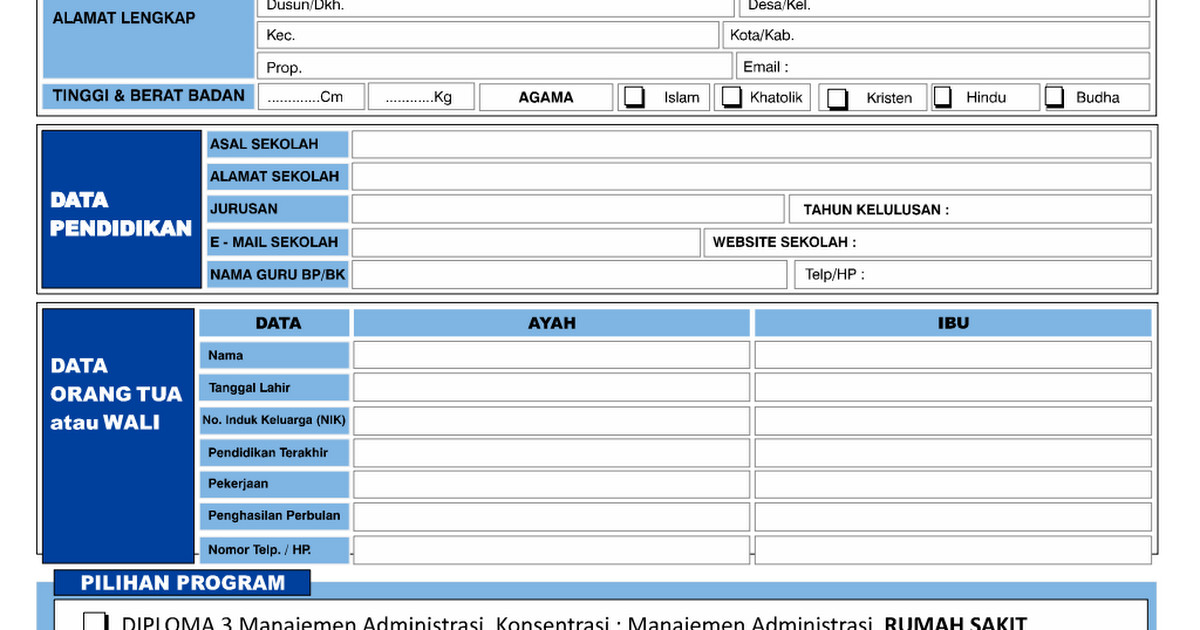The height and width of the screenshot is (630, 1200).
Task: Click the Kota/Kab. address field
Action: [x=936, y=35]
